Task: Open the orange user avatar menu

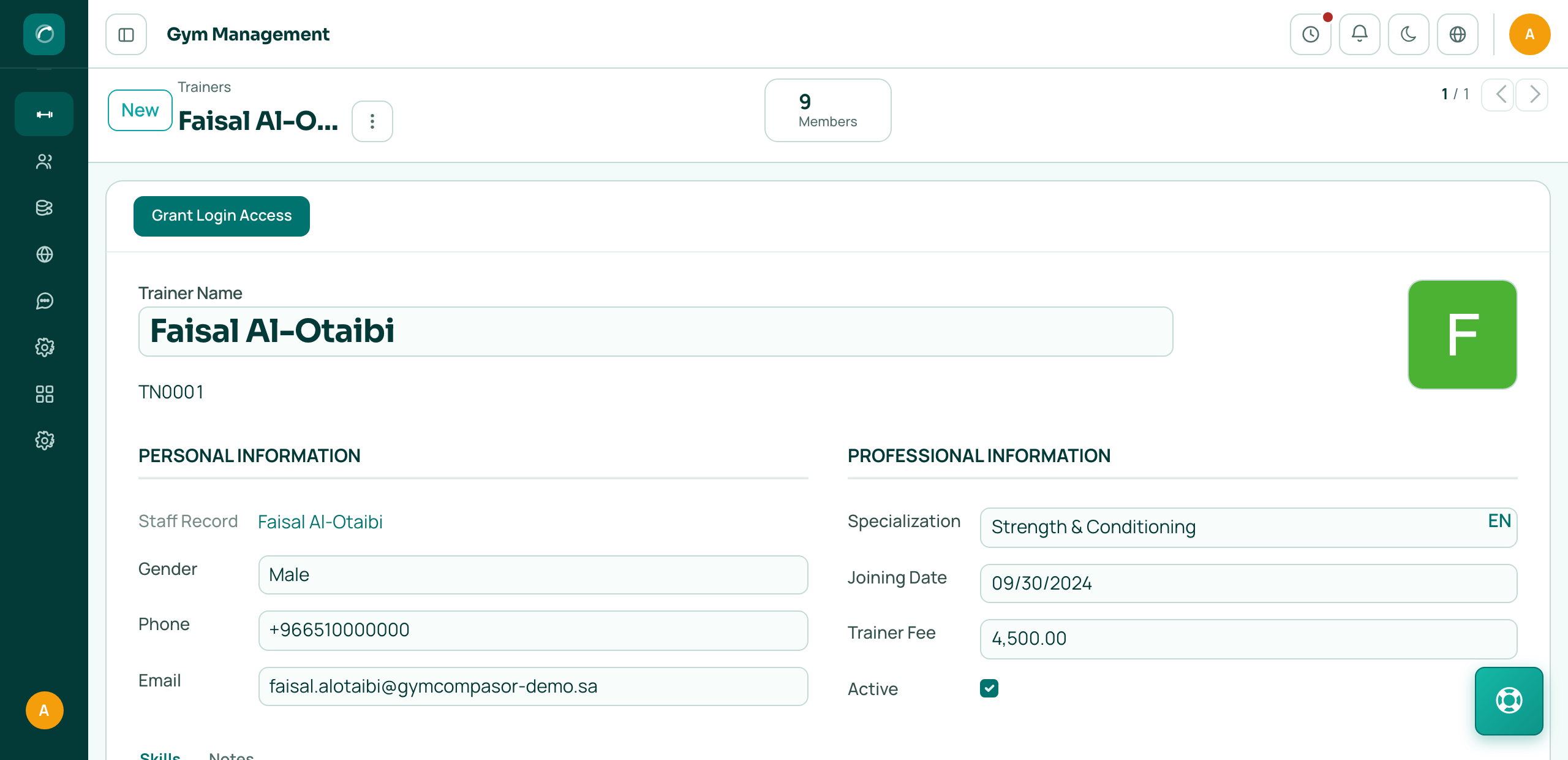Action: tap(1529, 34)
